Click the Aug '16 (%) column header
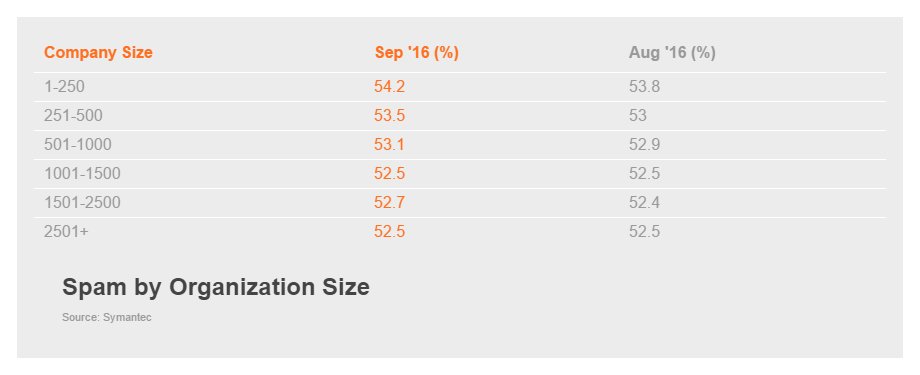Image resolution: width=920 pixels, height=375 pixels. click(x=672, y=53)
